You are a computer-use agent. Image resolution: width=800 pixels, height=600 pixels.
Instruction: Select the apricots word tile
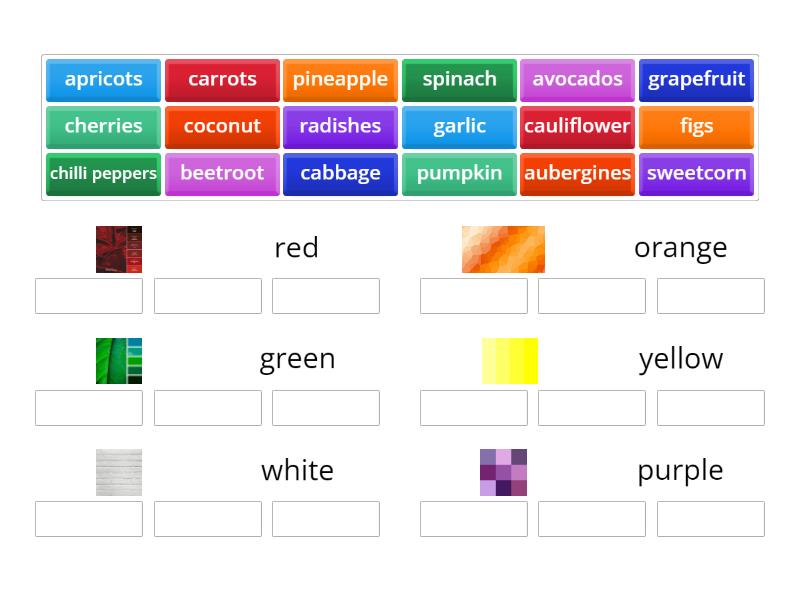point(103,80)
